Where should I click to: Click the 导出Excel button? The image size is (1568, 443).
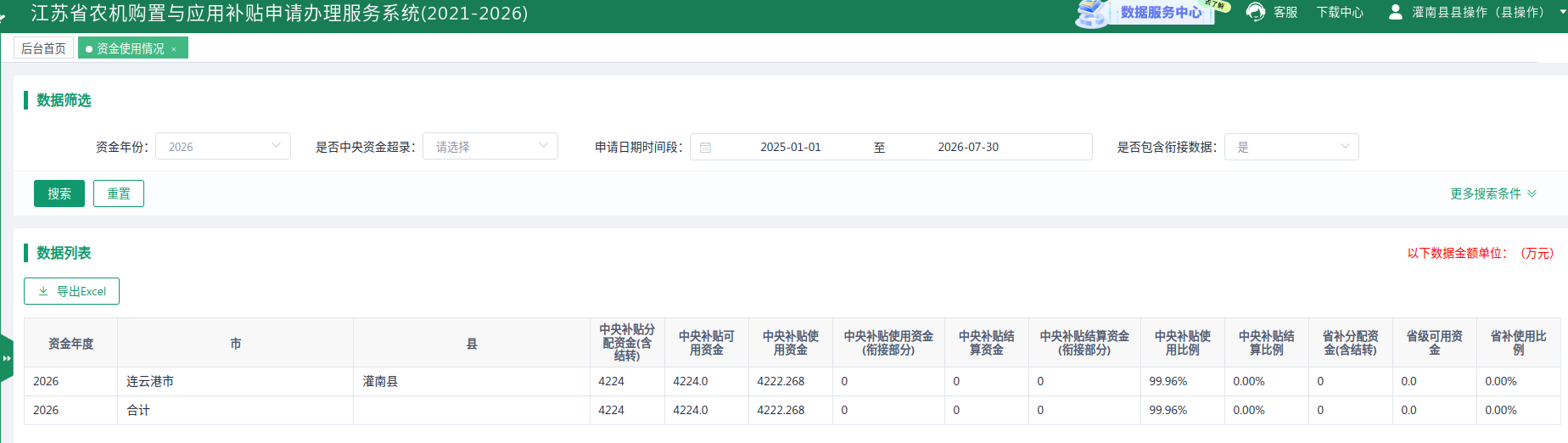71,291
